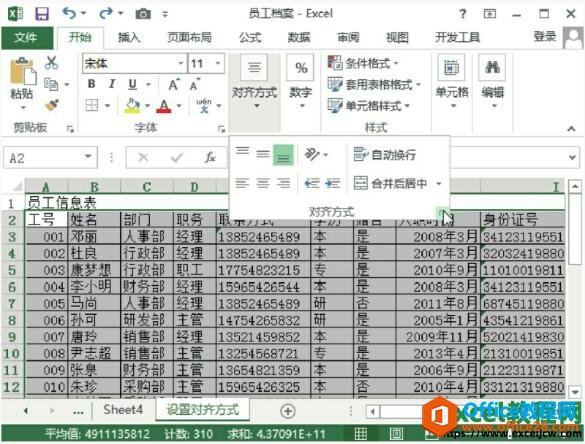Expand the font color dropdown arrow
585x444 pixels.
(179, 106)
